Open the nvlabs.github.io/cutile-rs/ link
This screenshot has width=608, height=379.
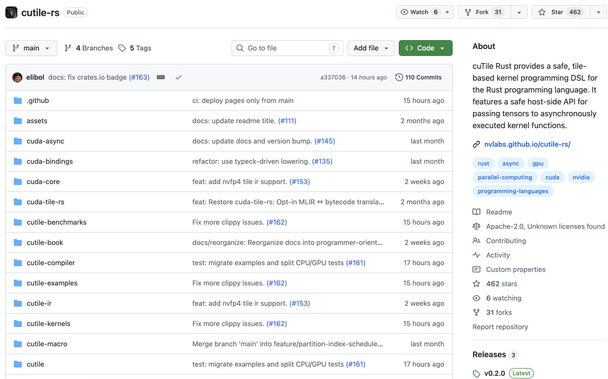click(527, 144)
